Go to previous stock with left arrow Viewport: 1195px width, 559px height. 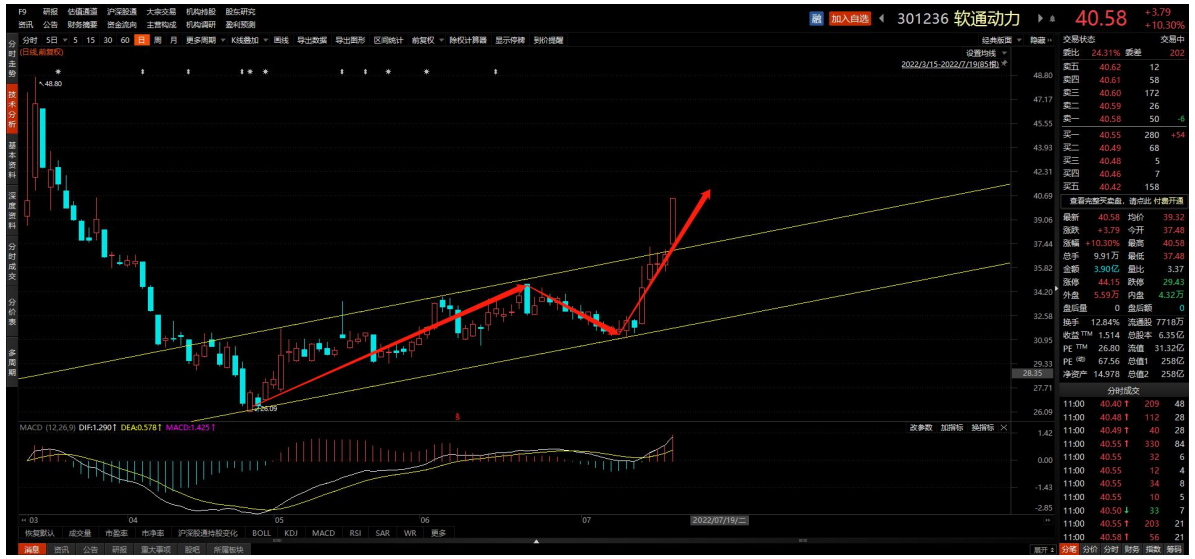882,19
